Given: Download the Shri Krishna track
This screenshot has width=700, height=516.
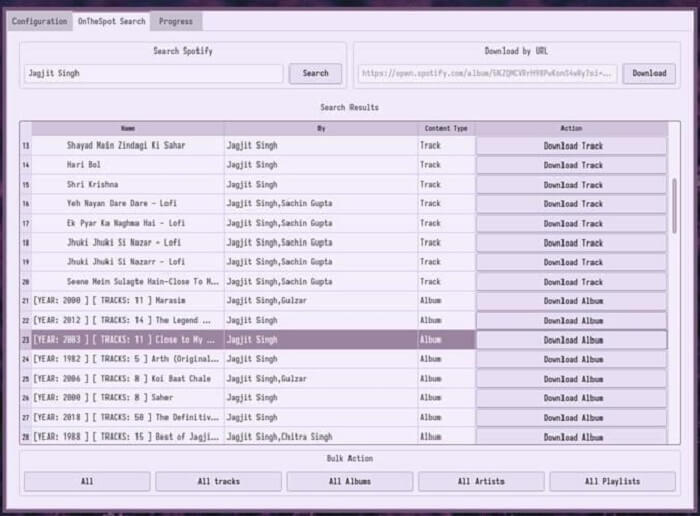Looking at the screenshot, I should click(x=572, y=185).
